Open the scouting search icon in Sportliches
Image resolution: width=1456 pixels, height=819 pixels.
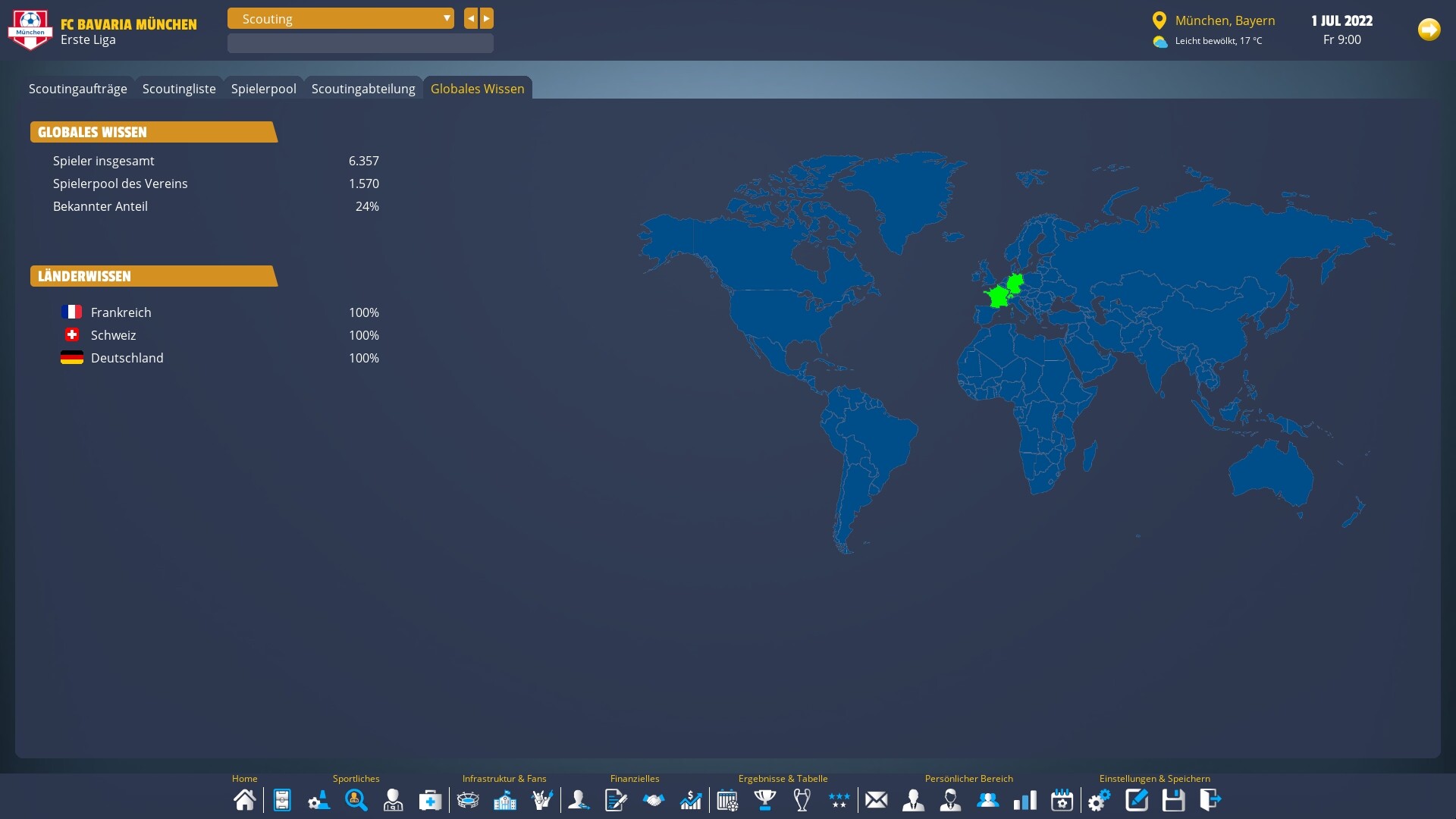(x=356, y=800)
